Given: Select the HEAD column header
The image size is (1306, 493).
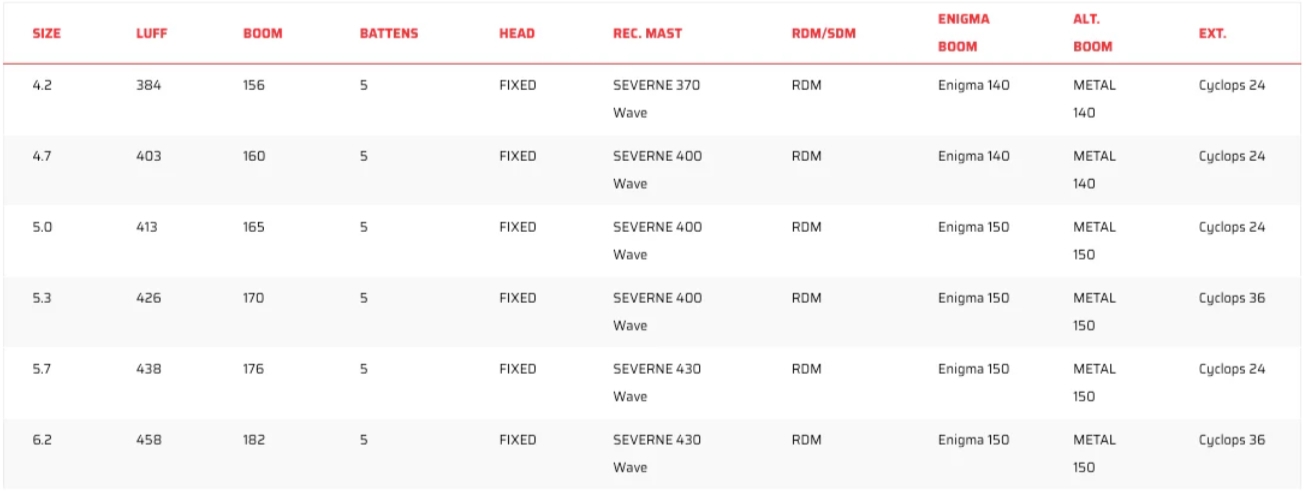Looking at the screenshot, I should click(x=516, y=33).
